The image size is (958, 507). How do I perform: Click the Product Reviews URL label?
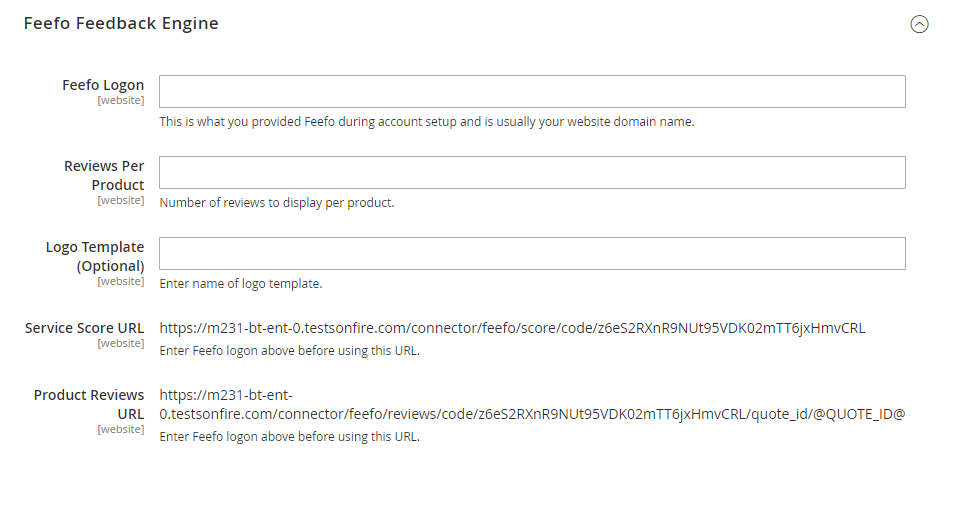(x=89, y=404)
